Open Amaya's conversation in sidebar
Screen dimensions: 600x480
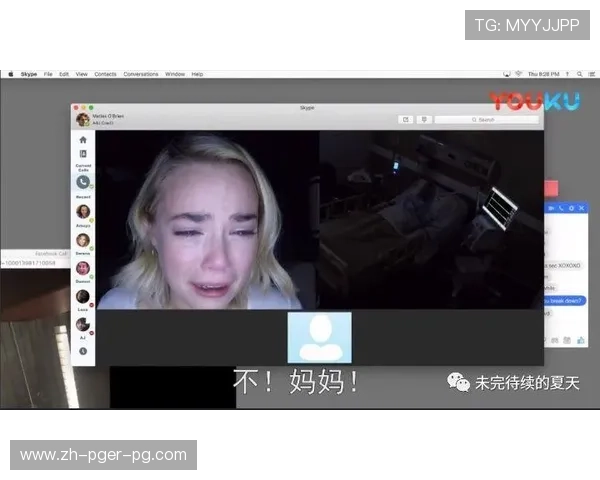point(83,212)
